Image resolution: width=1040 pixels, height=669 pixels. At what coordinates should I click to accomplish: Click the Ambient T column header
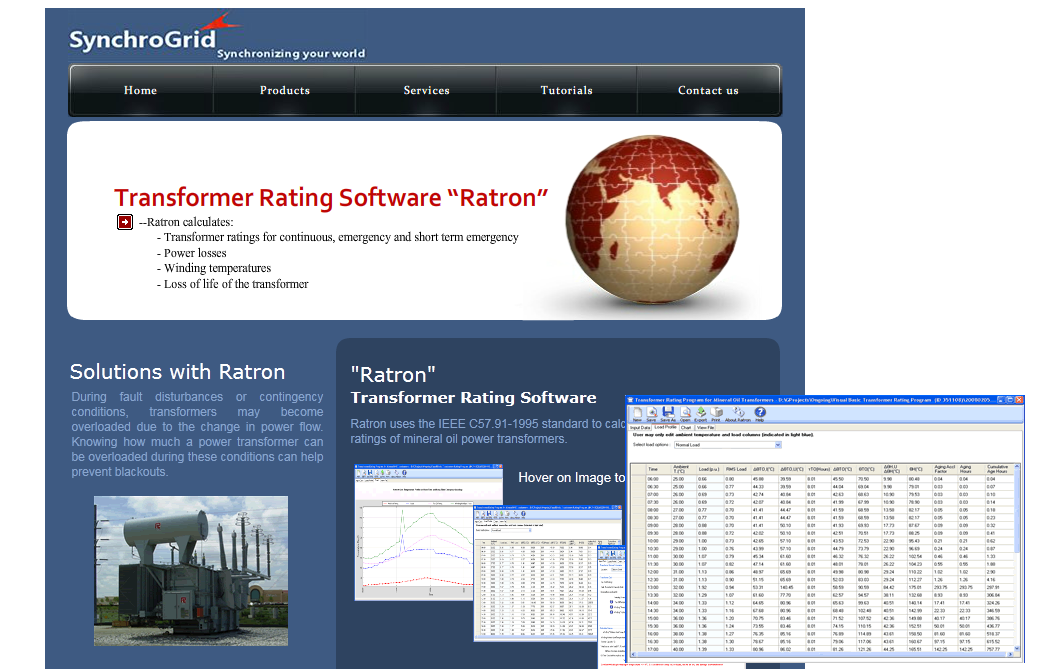coord(682,469)
